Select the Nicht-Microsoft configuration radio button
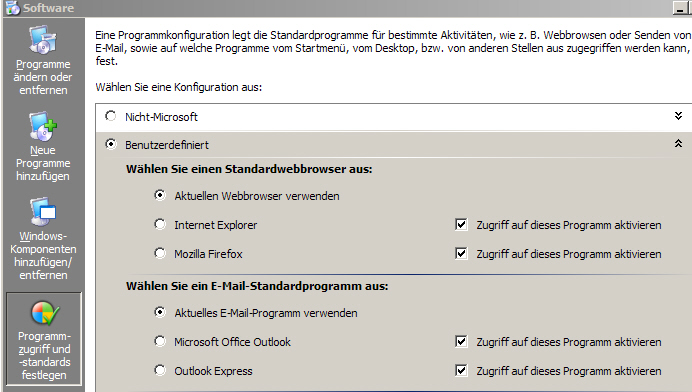The image size is (692, 392). (x=111, y=116)
